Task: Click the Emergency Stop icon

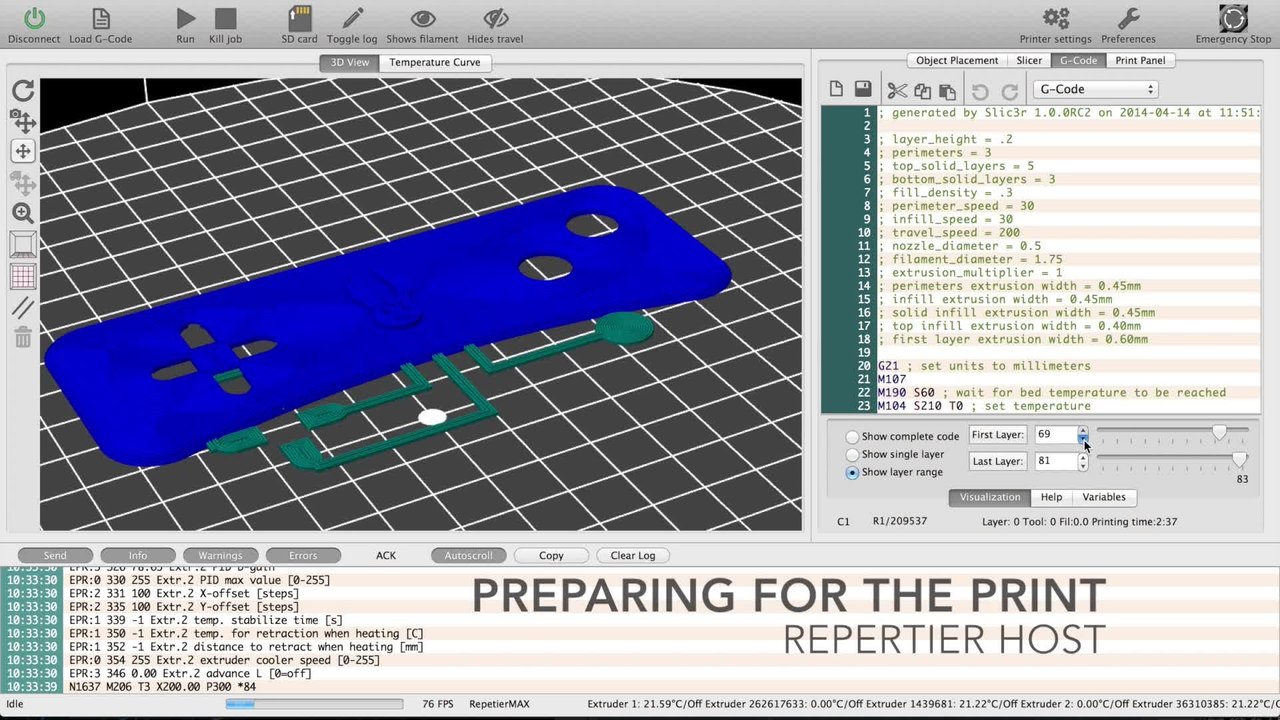Action: pyautogui.click(x=1233, y=18)
